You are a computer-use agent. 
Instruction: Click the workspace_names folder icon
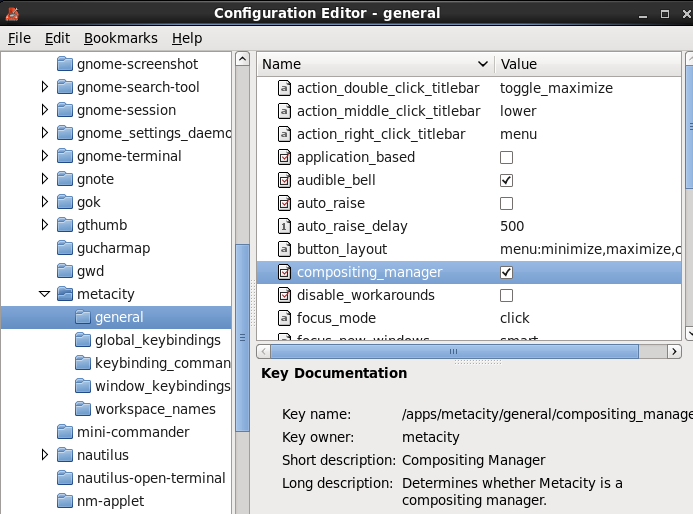(x=83, y=409)
